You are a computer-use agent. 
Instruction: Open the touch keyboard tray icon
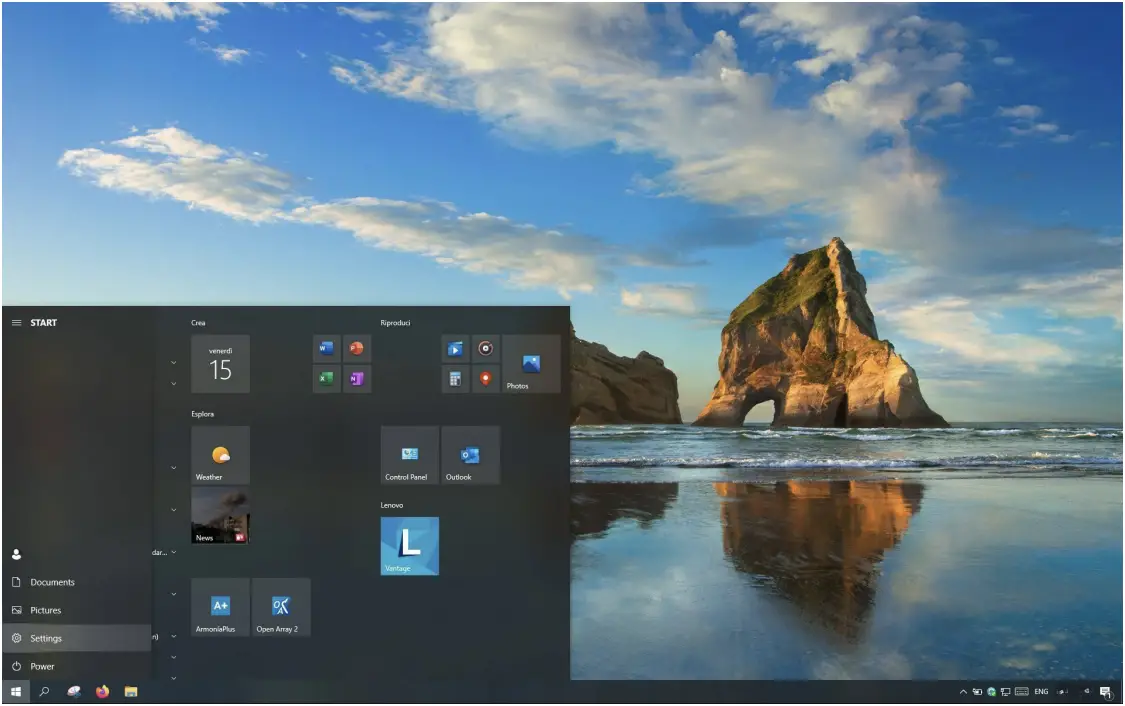[x=1022, y=692]
